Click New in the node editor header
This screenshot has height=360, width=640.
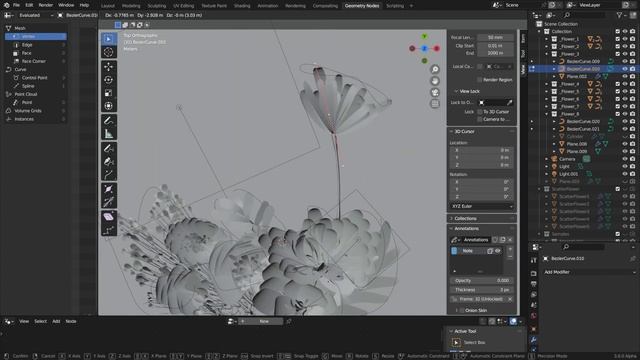point(264,322)
